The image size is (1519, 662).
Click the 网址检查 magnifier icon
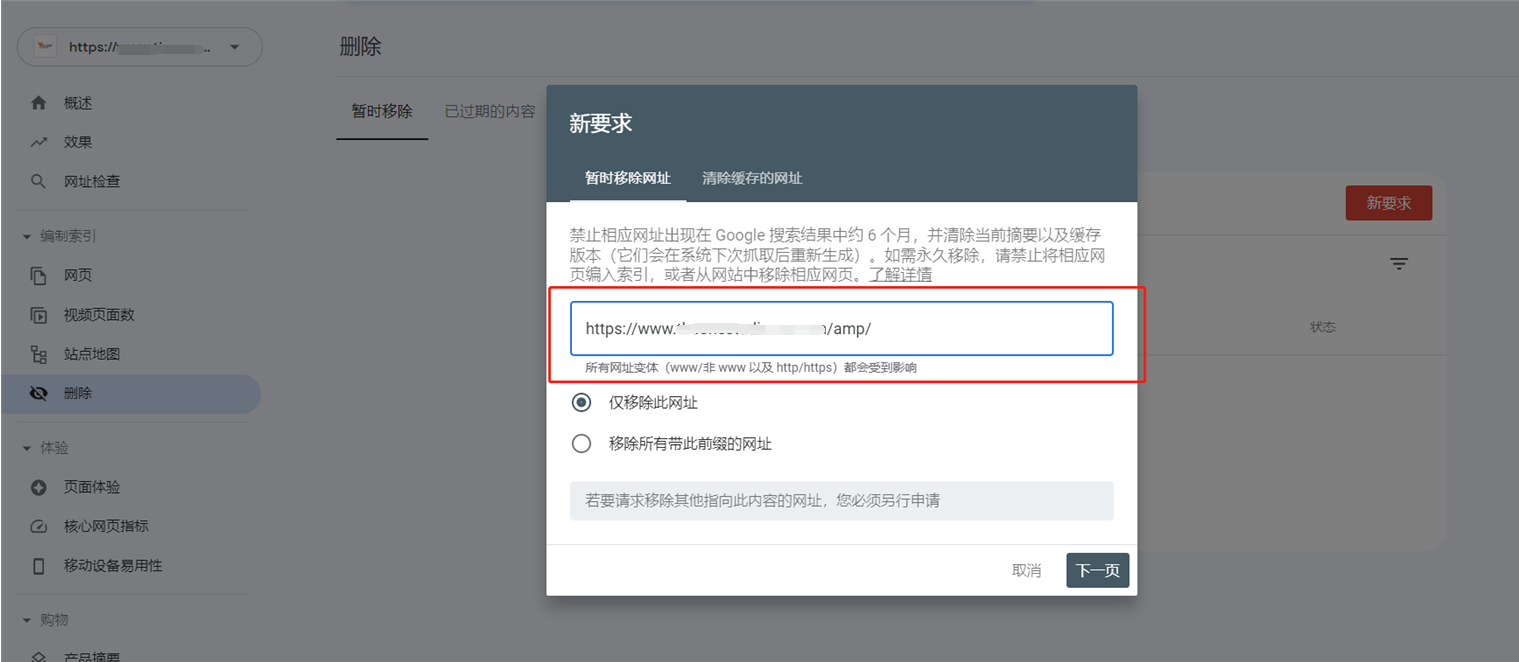[39, 181]
